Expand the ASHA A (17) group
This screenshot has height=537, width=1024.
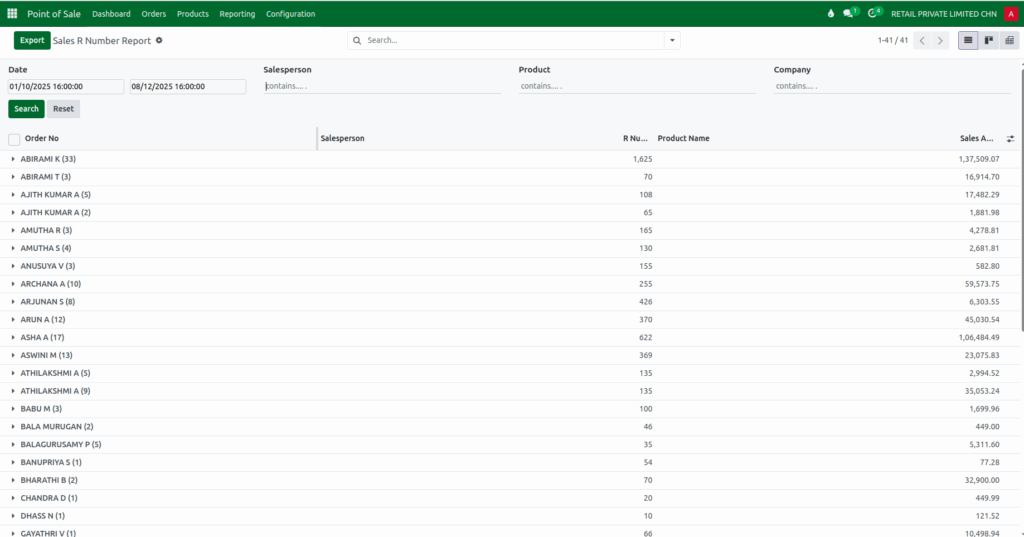coord(12,338)
